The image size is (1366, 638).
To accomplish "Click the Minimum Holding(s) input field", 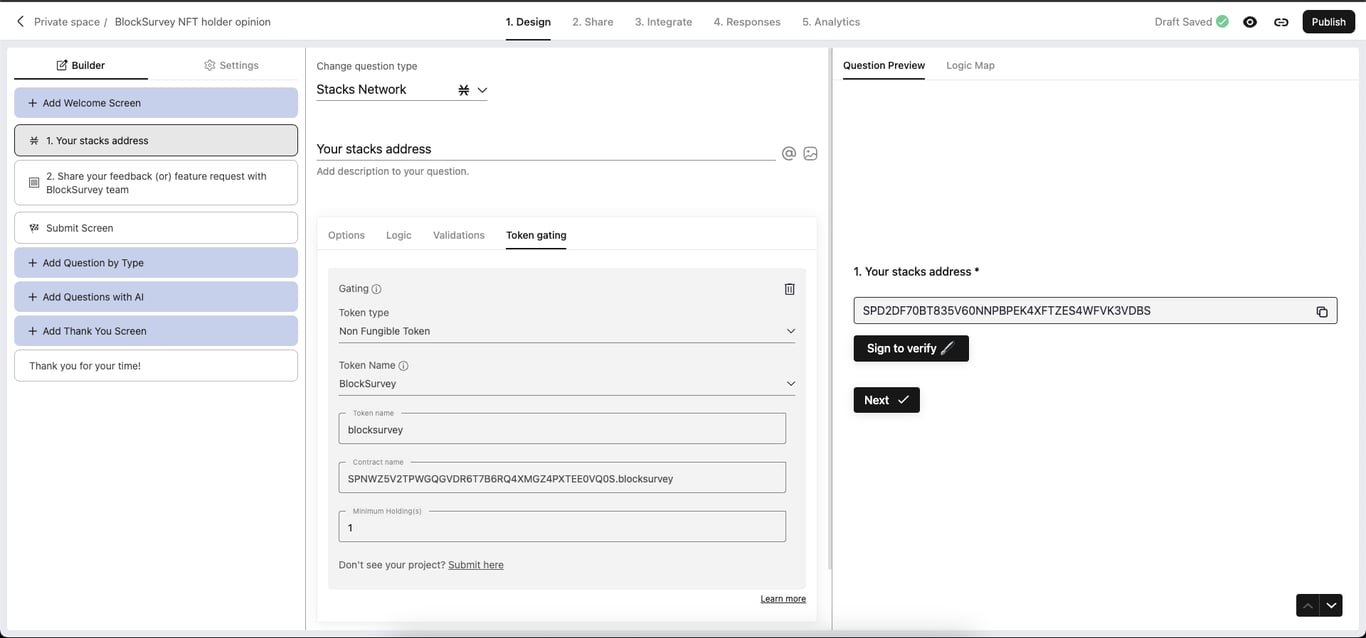I will 562,527.
